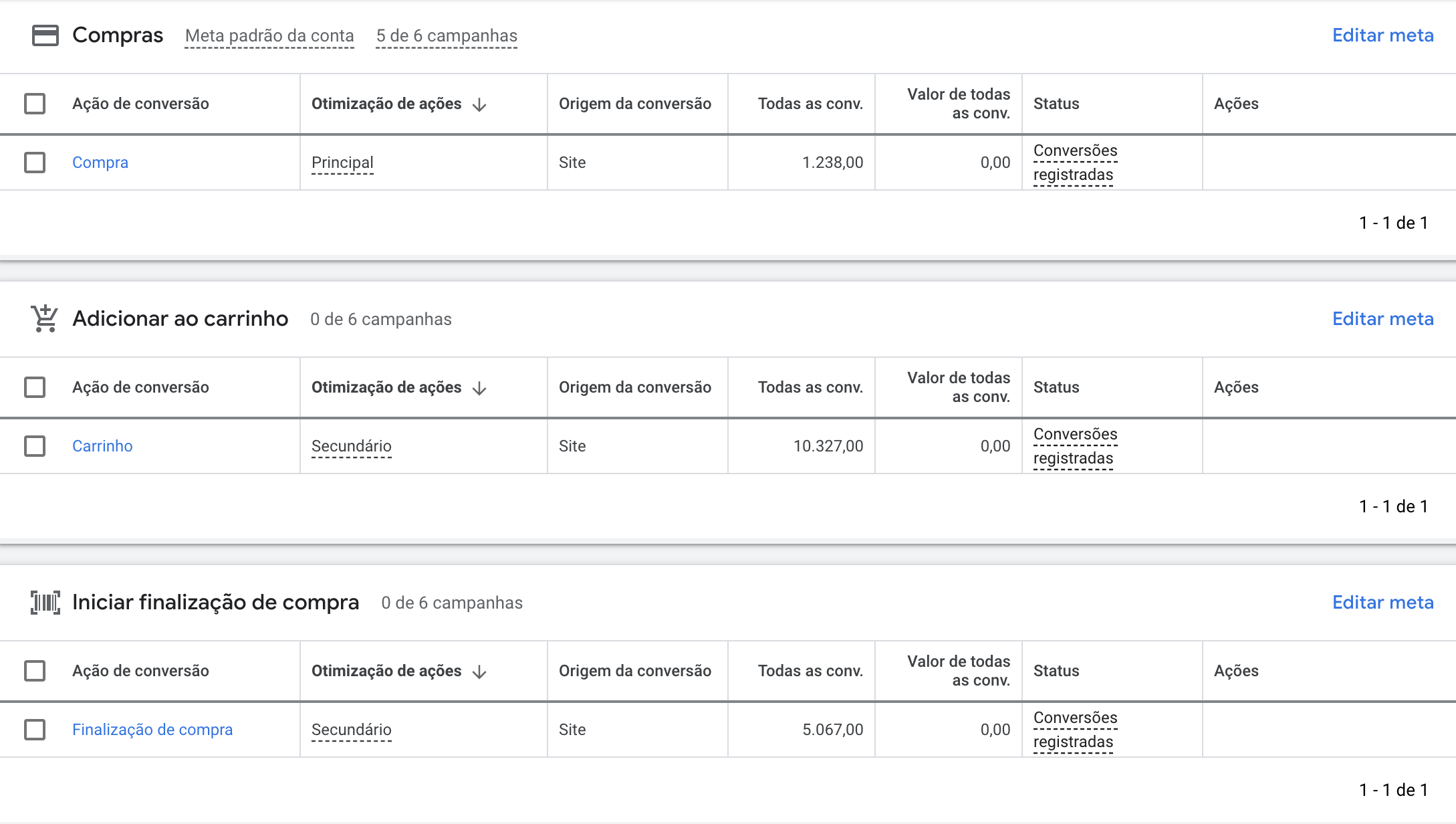Click Meta padrão da conta label
This screenshot has height=824, width=1456.
[x=269, y=36]
